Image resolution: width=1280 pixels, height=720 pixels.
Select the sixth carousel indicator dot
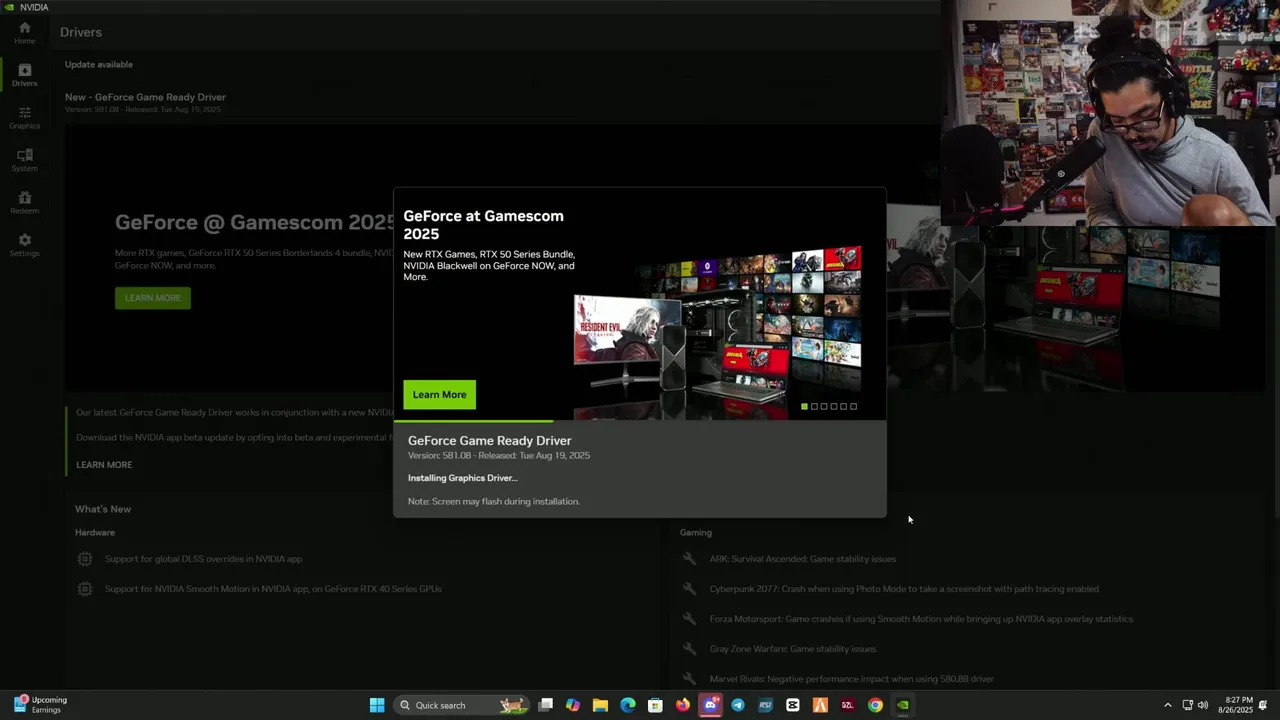coord(853,406)
